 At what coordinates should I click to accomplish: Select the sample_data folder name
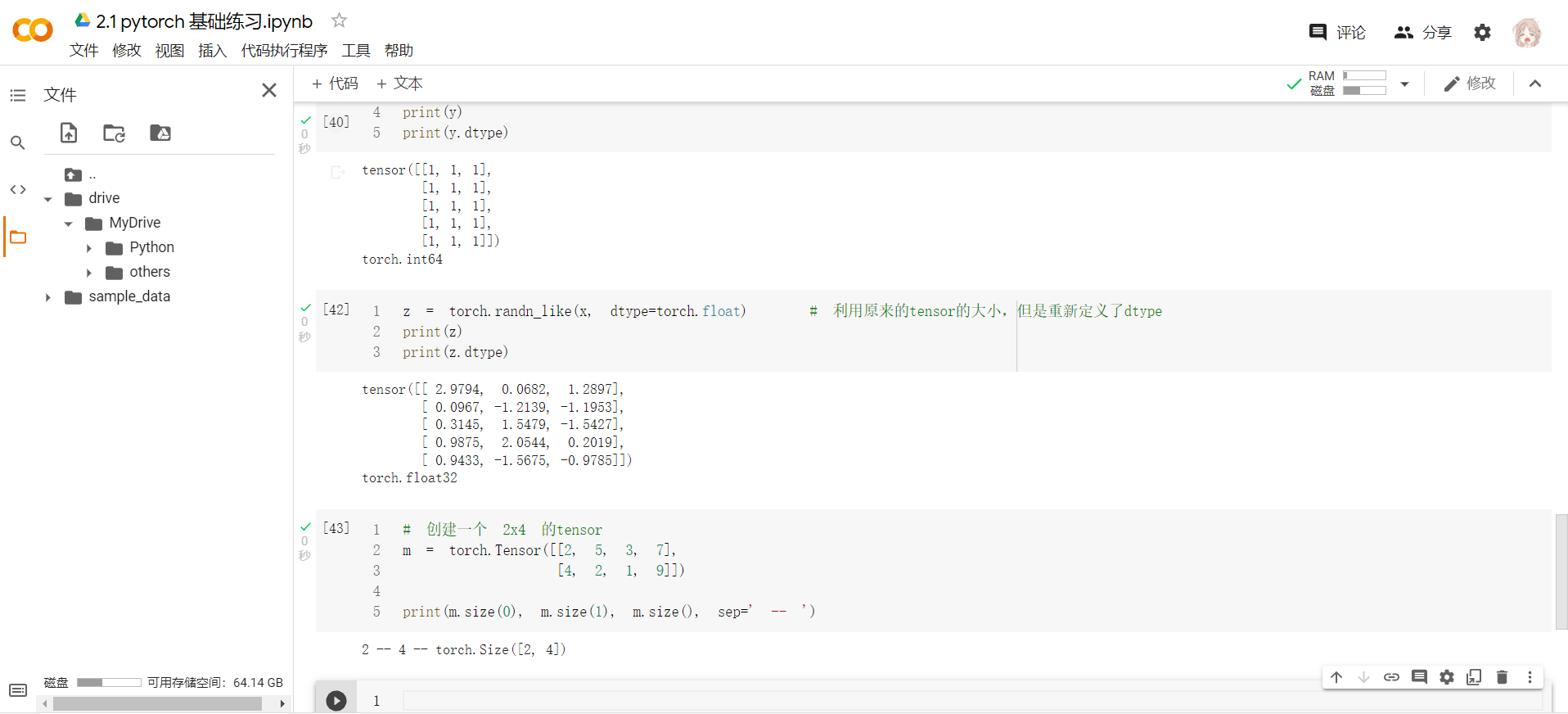pyautogui.click(x=129, y=296)
